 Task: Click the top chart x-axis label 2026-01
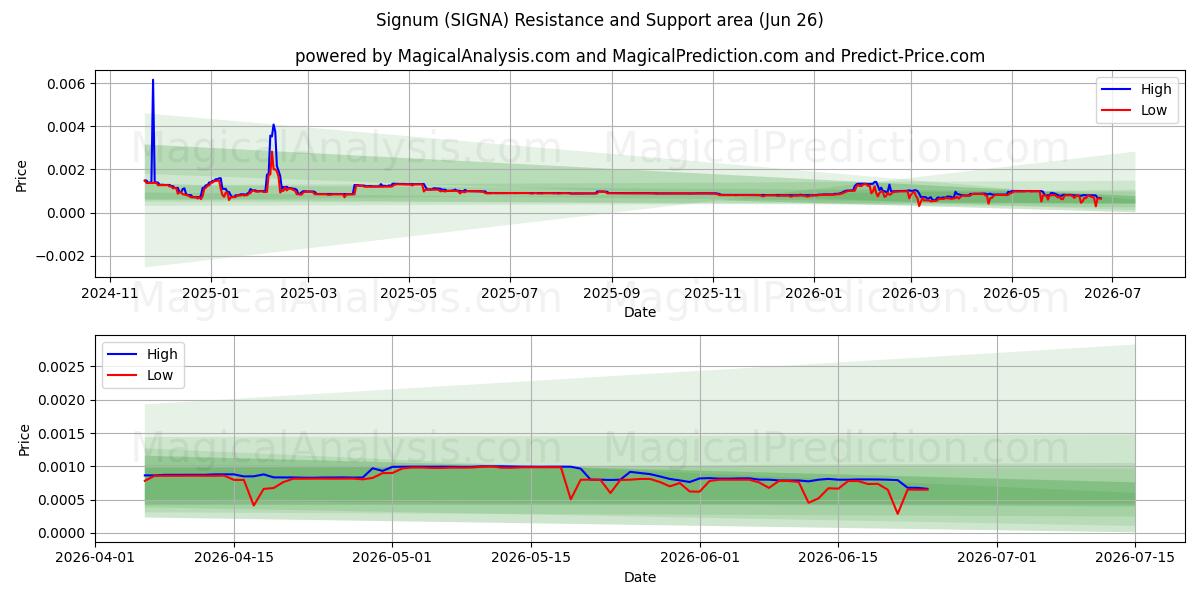tap(813, 294)
